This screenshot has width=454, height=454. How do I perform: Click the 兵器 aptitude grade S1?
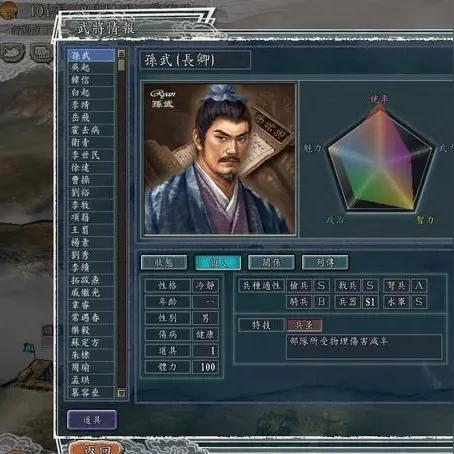[x=370, y=302]
